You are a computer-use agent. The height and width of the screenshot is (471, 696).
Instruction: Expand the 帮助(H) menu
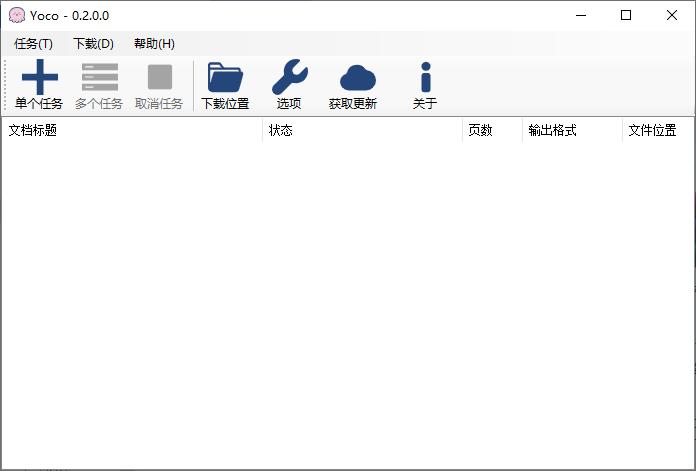pos(154,44)
